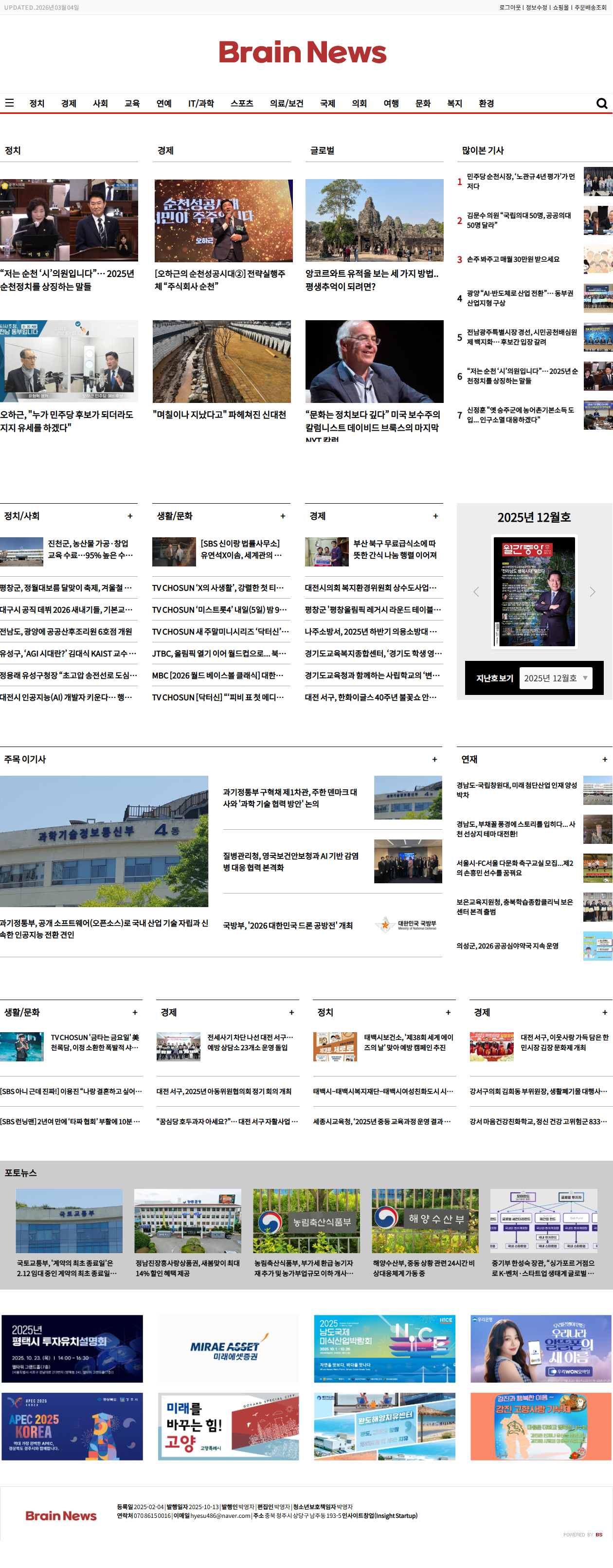This screenshot has height=1568, width=613.
Task: Open 부산 북구 무료급식소 article link
Action: pyautogui.click(x=395, y=549)
